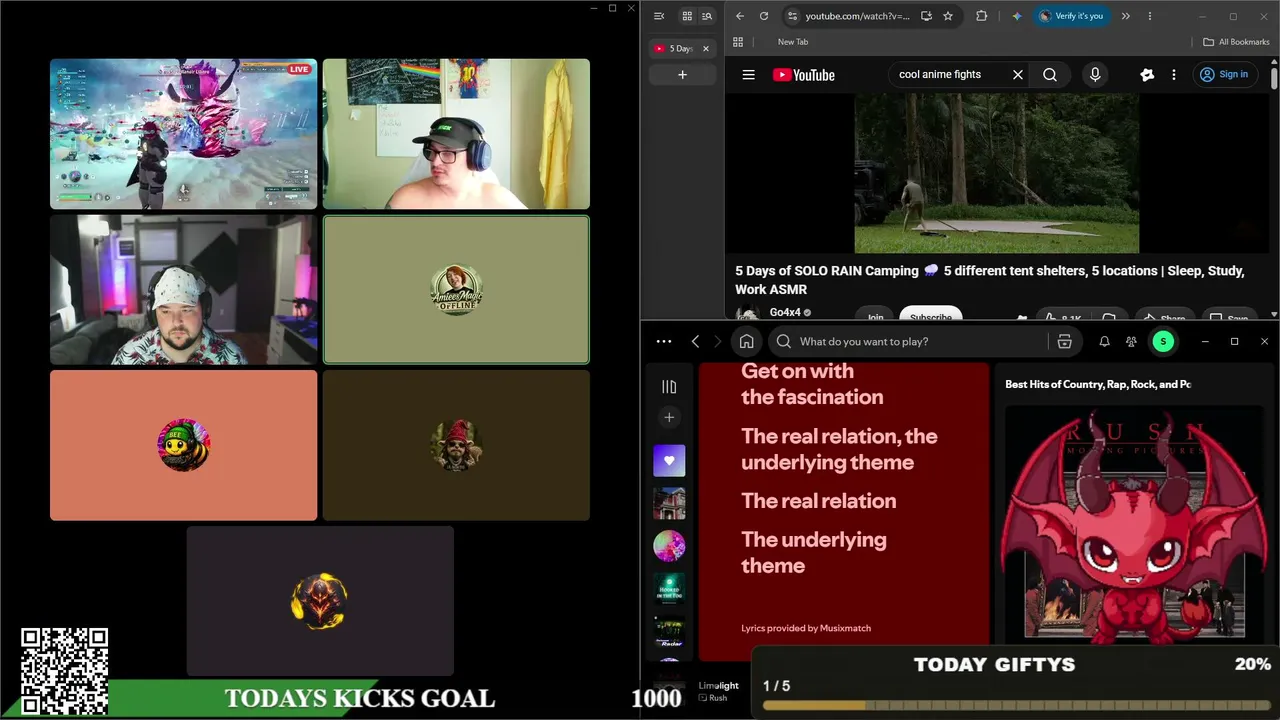The height and width of the screenshot is (720, 1280).
Task: Open the pink round artist in Spotify sidebar
Action: click(669, 546)
